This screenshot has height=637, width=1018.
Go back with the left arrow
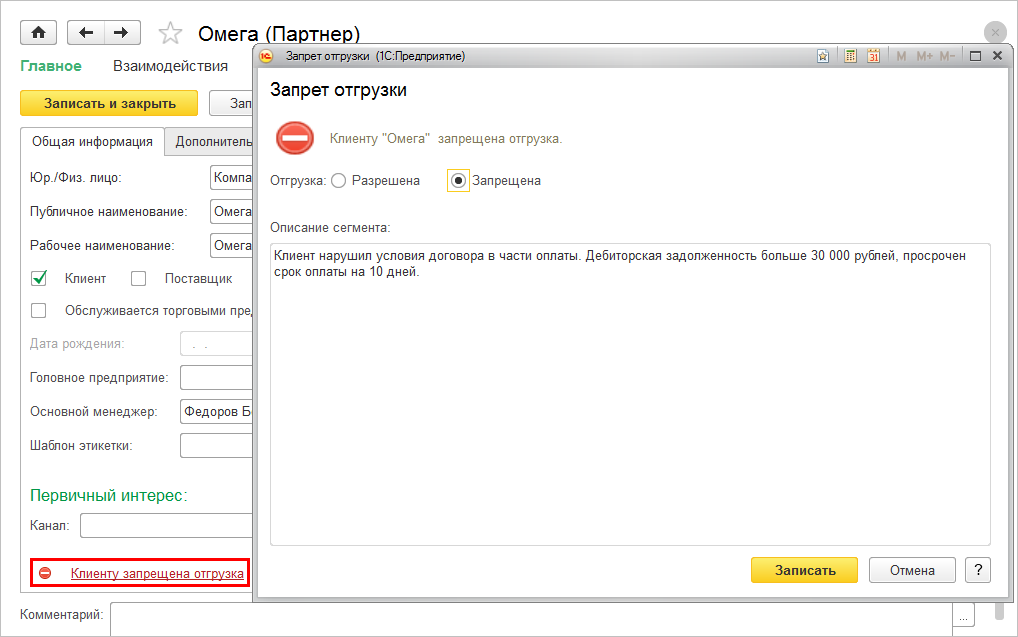click(85, 32)
